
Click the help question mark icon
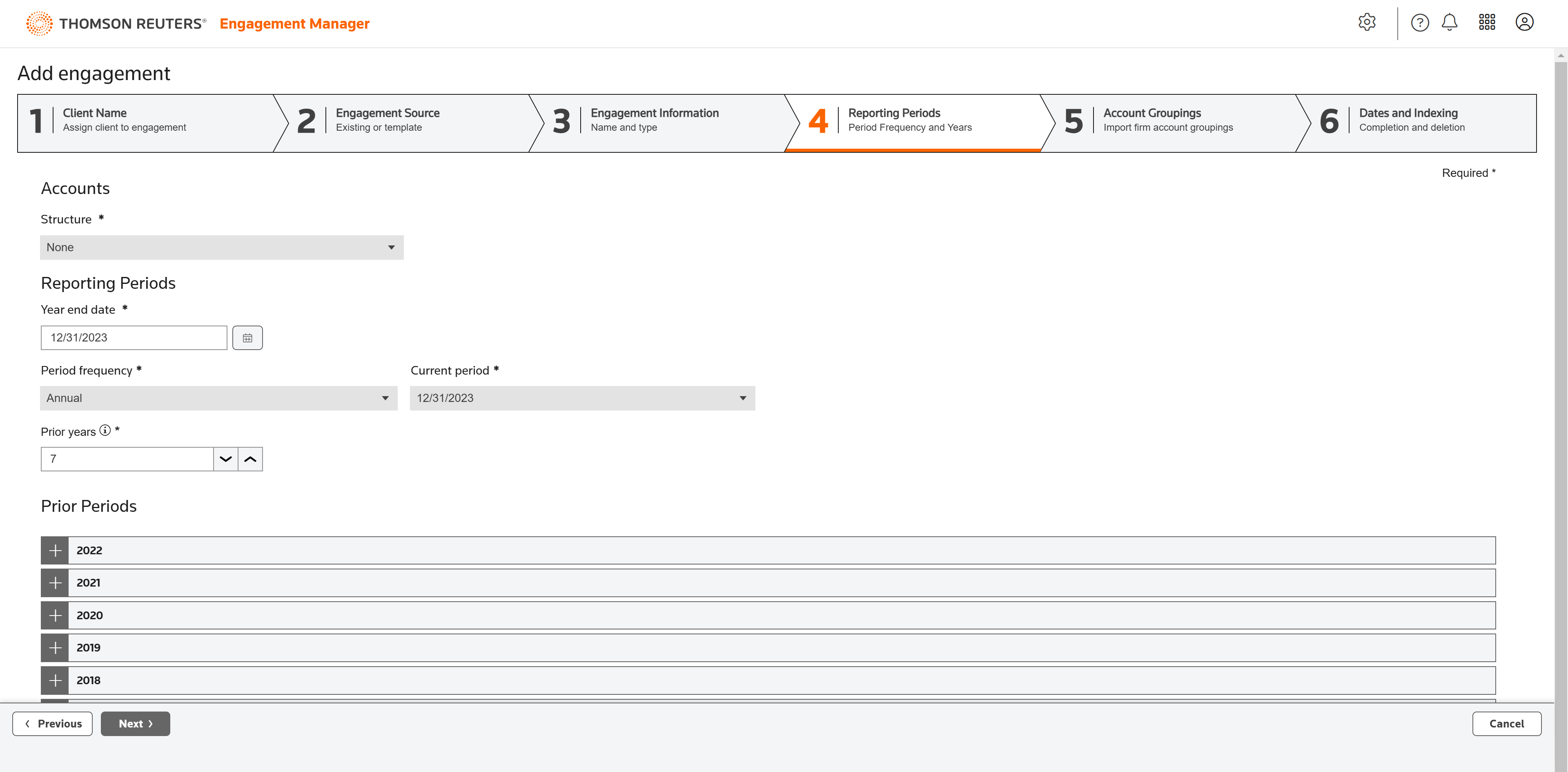[x=1419, y=22]
